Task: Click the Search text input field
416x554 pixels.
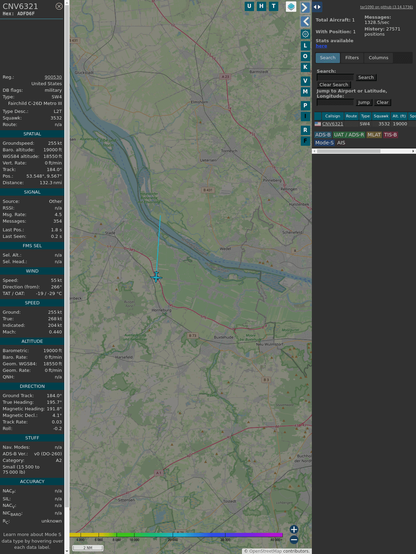Action: (335, 77)
